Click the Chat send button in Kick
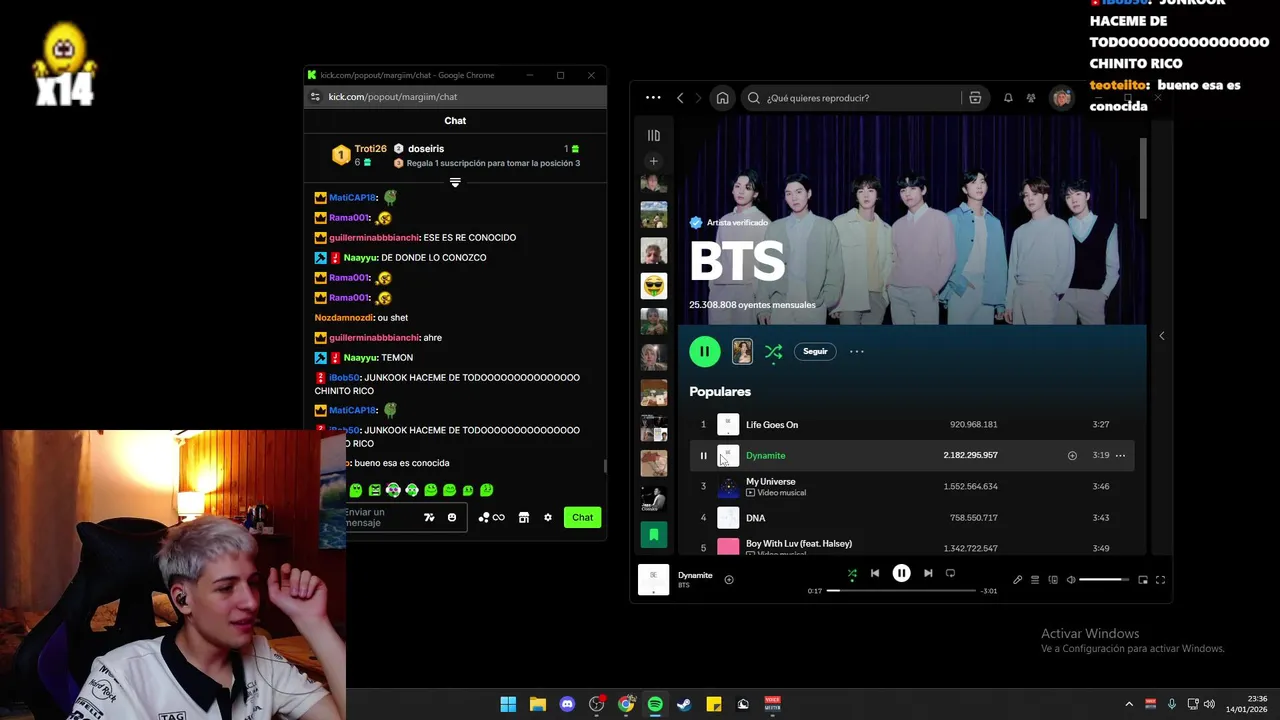The height and width of the screenshot is (720, 1280). pyautogui.click(x=582, y=517)
